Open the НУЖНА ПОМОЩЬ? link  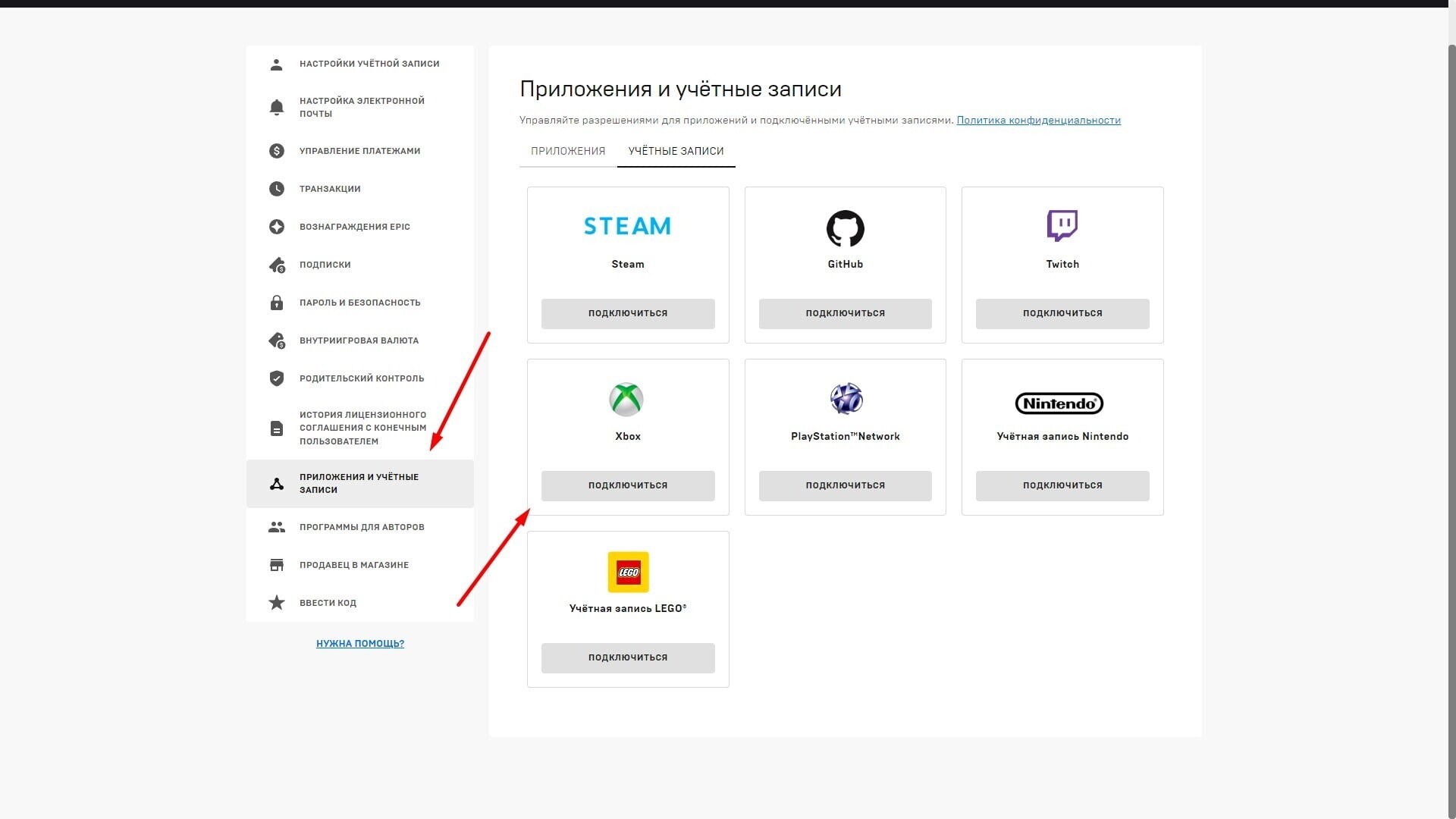(360, 643)
